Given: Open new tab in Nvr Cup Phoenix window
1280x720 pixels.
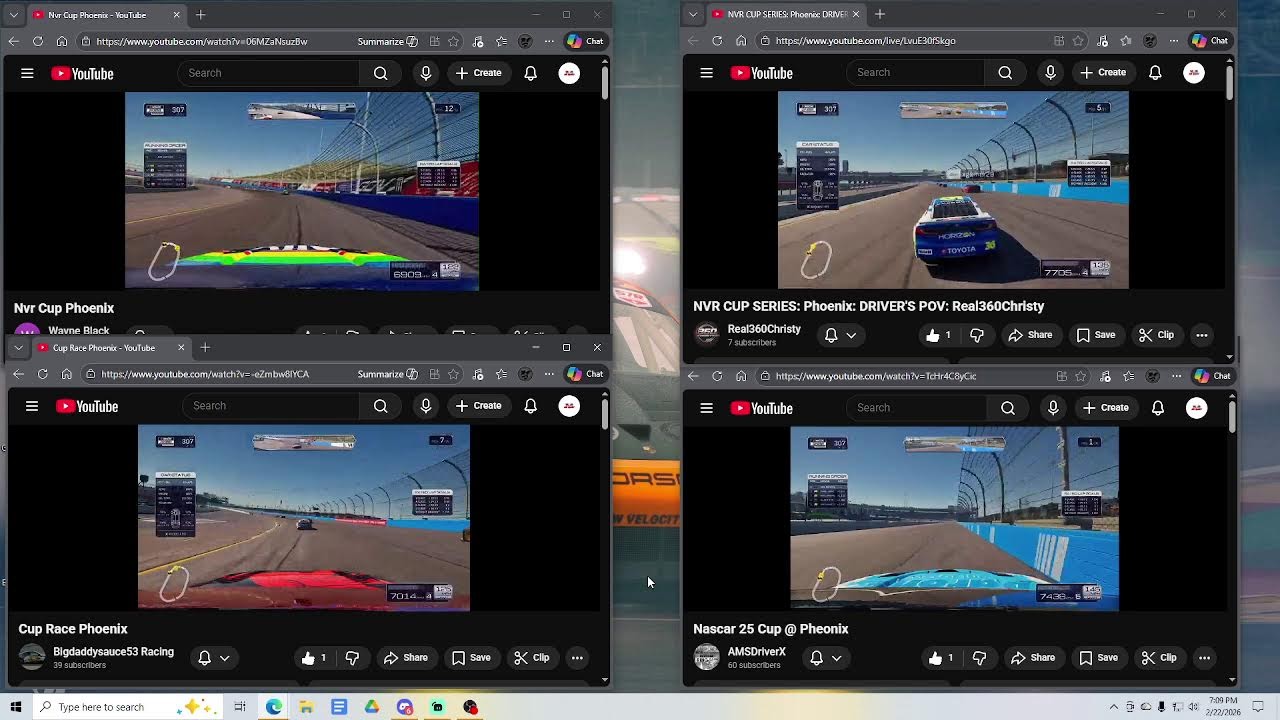Looking at the screenshot, I should click(200, 14).
